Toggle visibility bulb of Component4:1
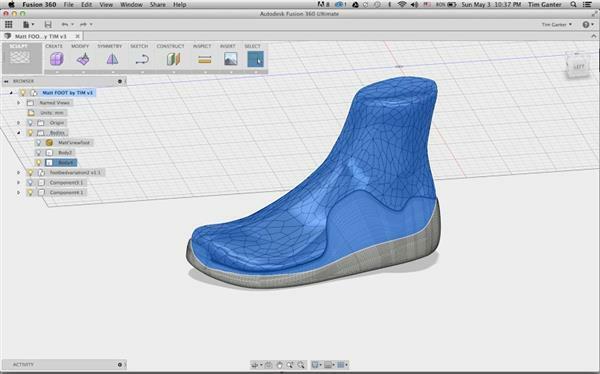Viewport: 600px width, 374px height. point(30,193)
